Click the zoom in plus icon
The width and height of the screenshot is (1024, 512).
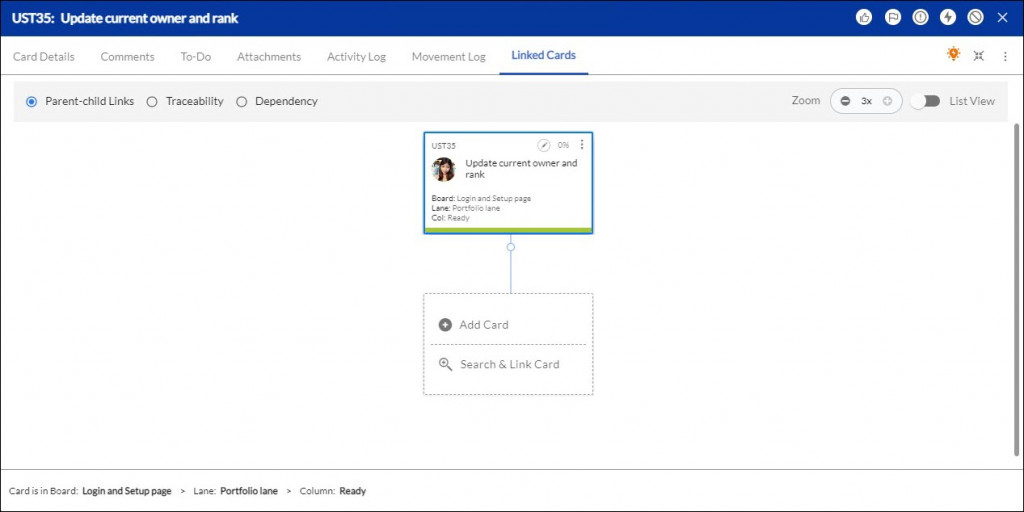click(x=887, y=101)
